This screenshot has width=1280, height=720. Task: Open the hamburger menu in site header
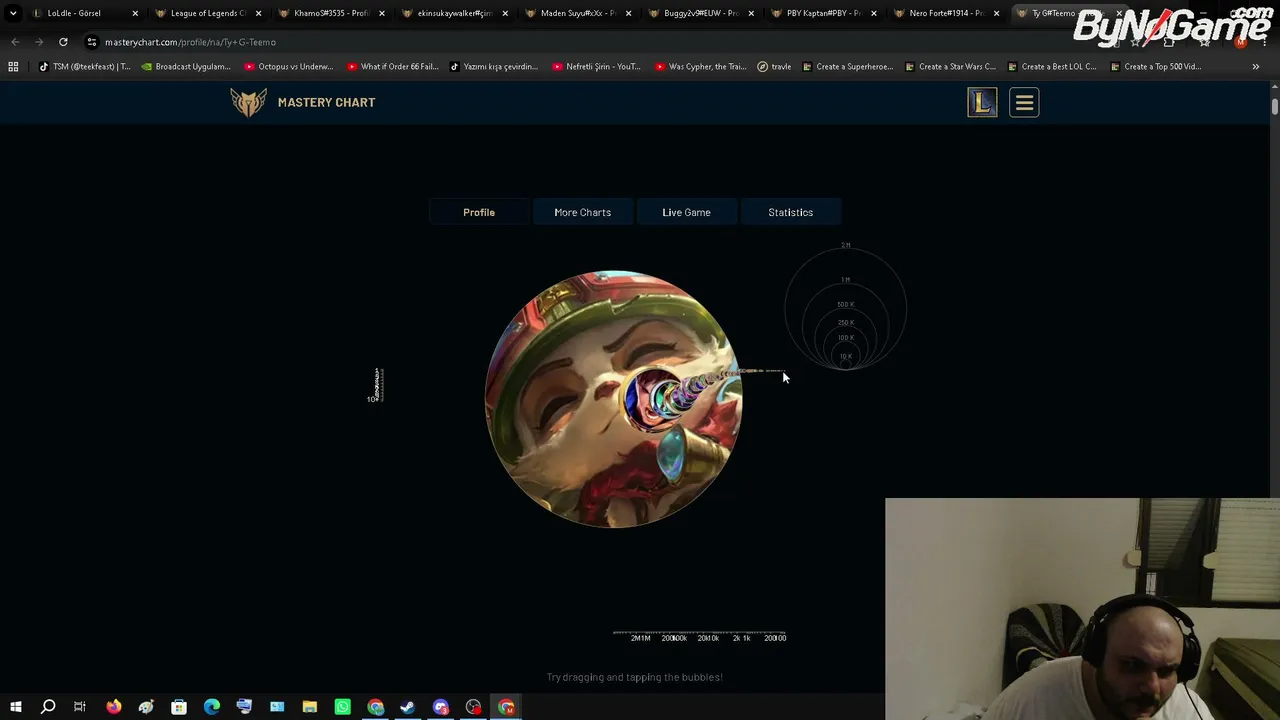pyautogui.click(x=1024, y=102)
